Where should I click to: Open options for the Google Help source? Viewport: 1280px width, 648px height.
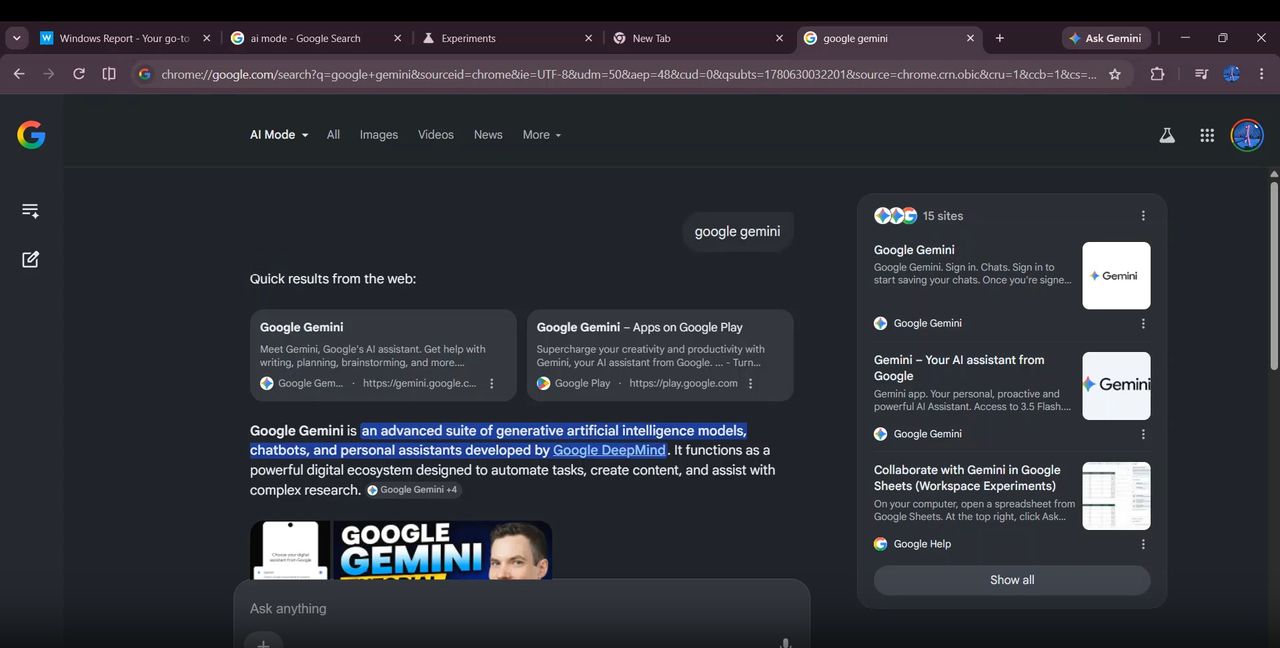1143,544
